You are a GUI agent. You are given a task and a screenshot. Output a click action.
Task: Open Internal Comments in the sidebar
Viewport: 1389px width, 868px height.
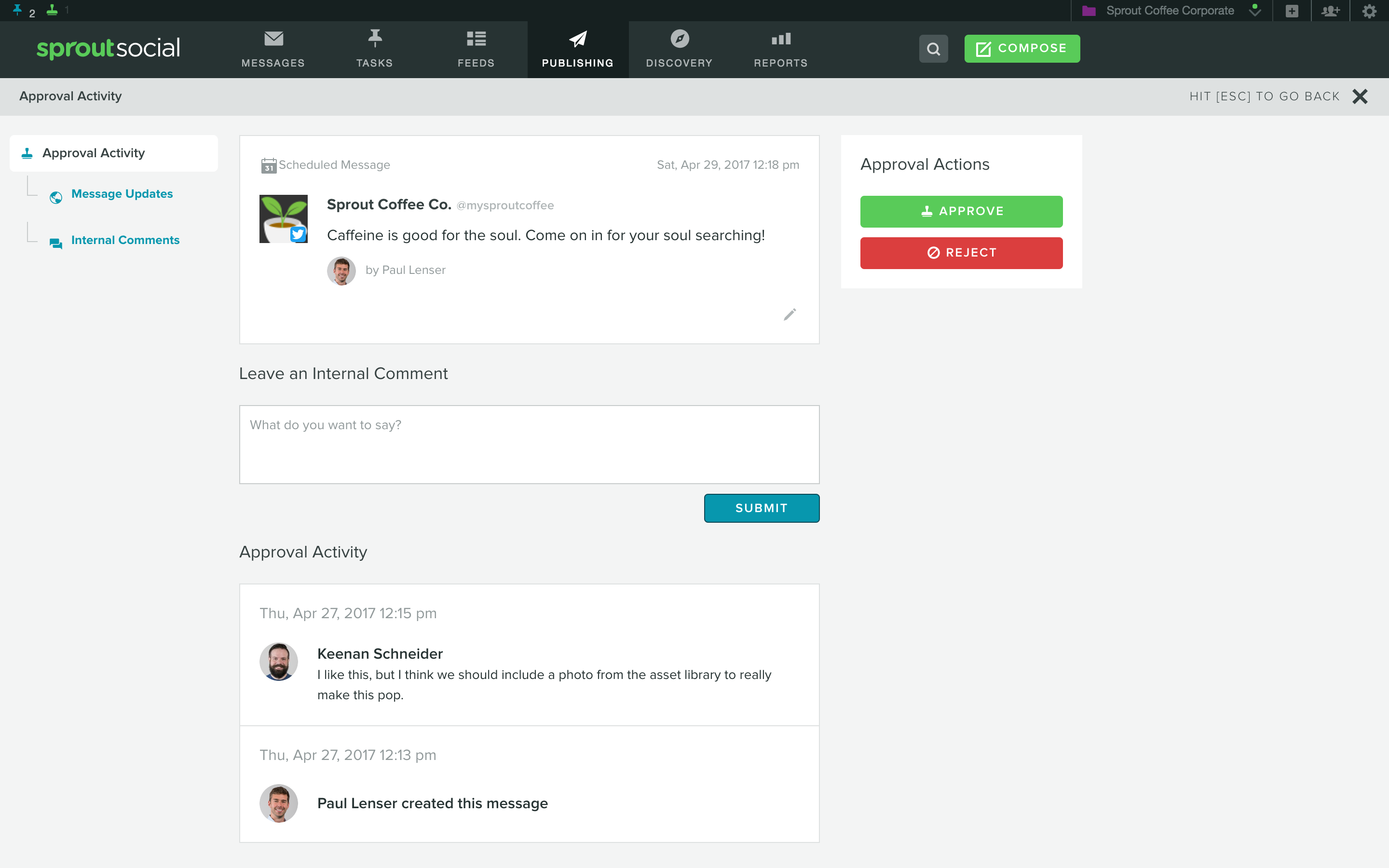[x=125, y=240]
